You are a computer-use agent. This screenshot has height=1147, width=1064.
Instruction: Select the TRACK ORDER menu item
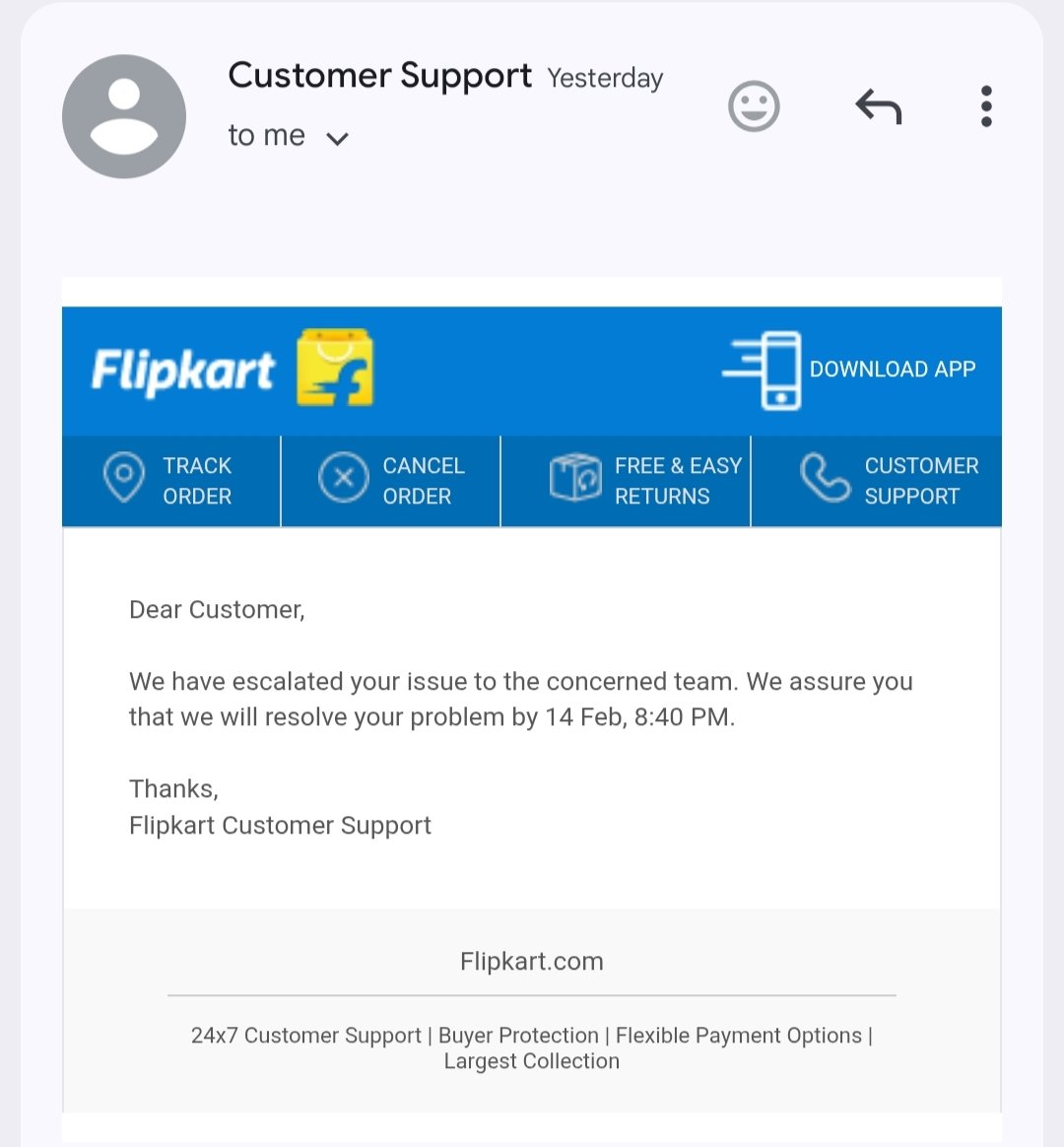tap(197, 481)
